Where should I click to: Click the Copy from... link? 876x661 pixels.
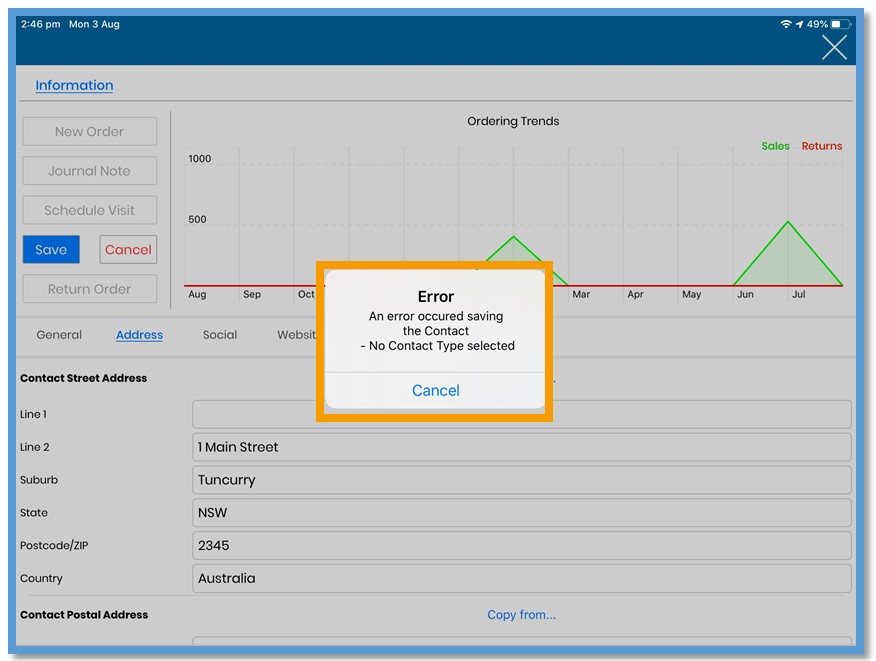pyautogui.click(x=521, y=615)
